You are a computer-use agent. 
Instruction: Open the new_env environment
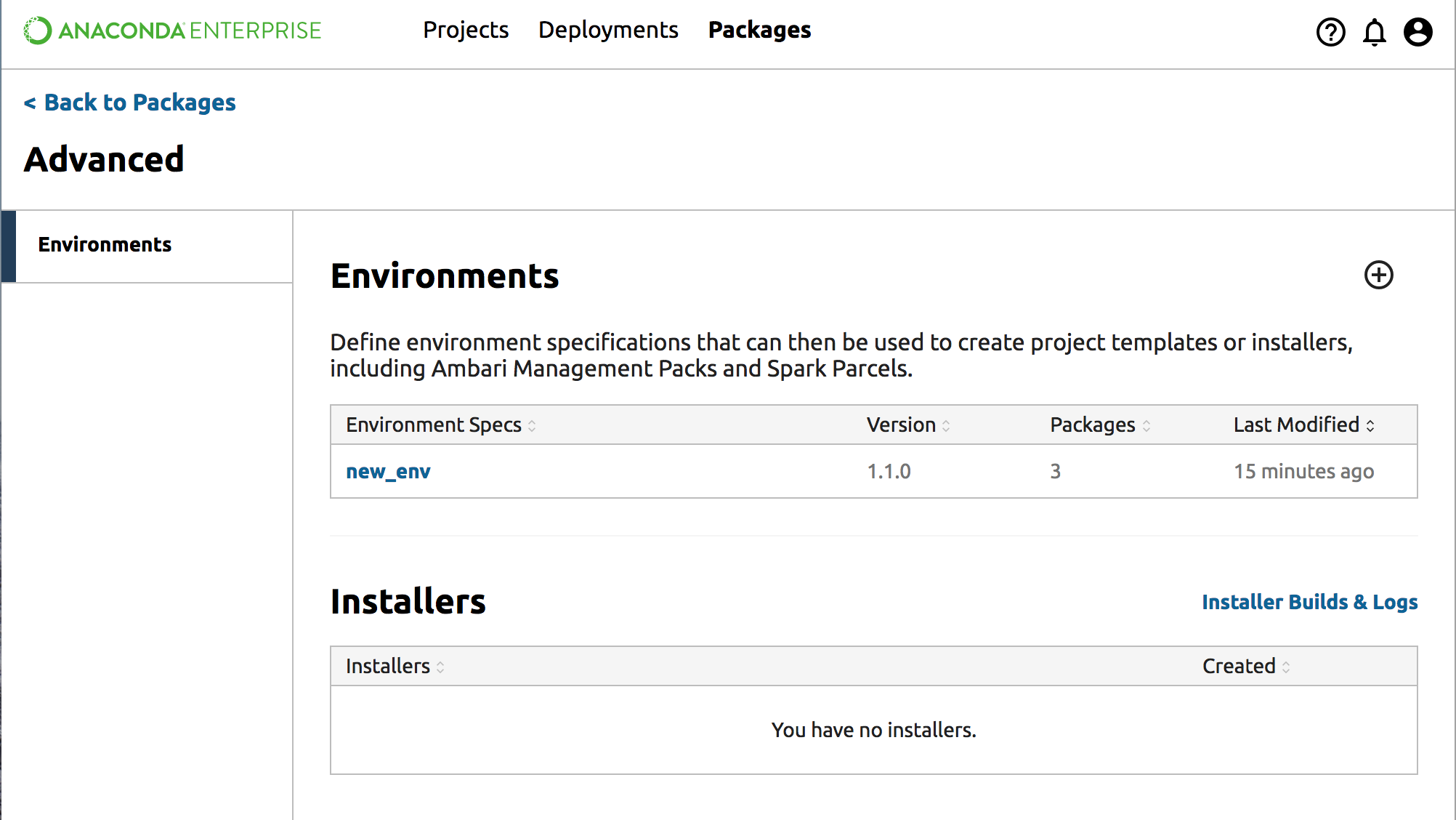(388, 472)
